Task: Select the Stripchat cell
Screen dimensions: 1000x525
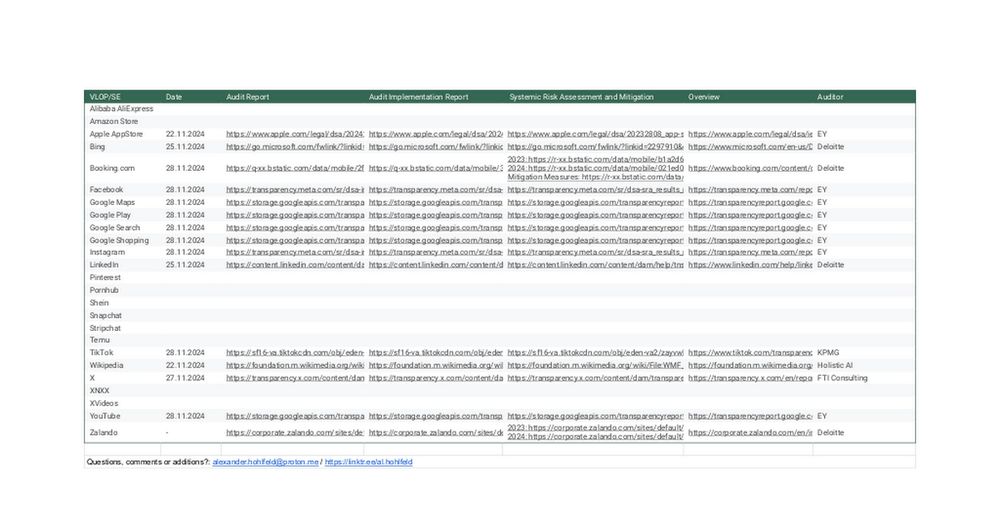Action: [105, 328]
